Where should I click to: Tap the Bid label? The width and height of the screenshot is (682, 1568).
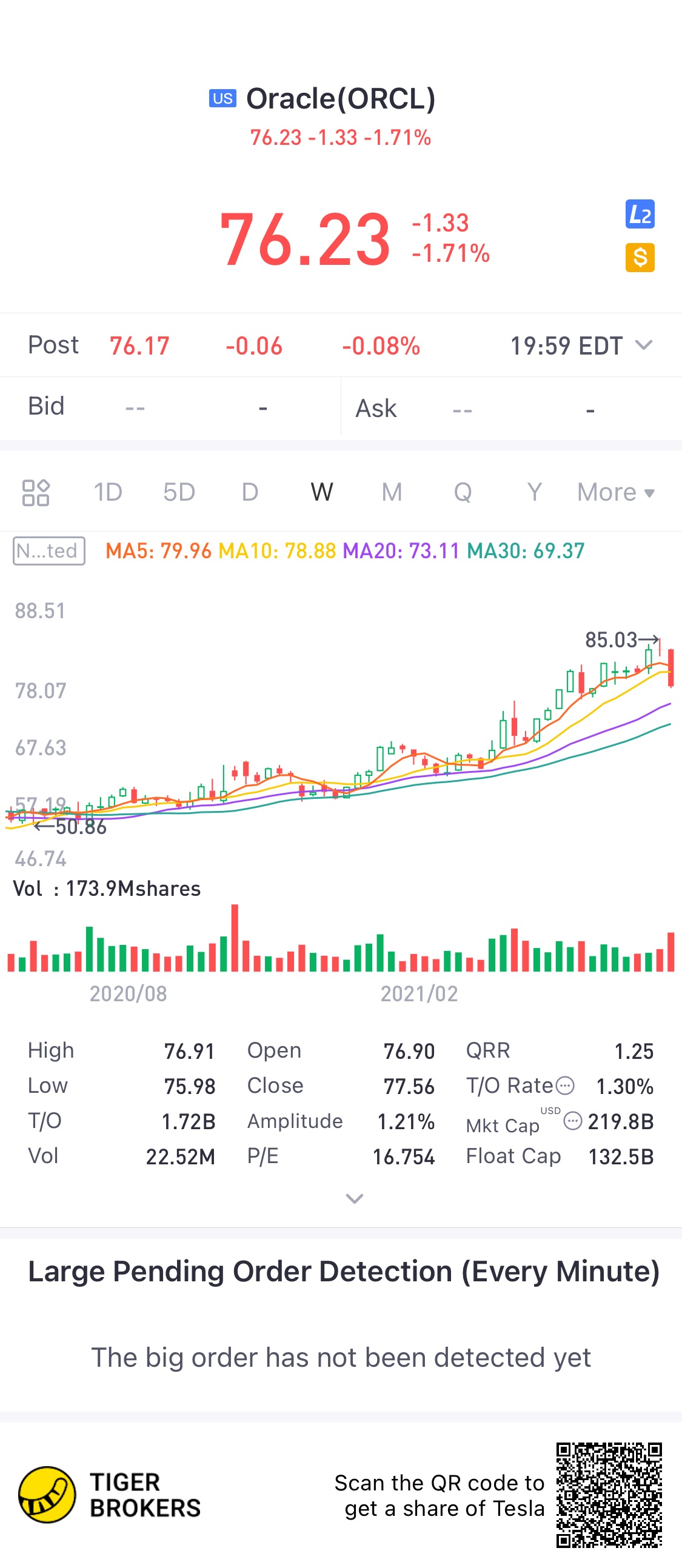[46, 406]
